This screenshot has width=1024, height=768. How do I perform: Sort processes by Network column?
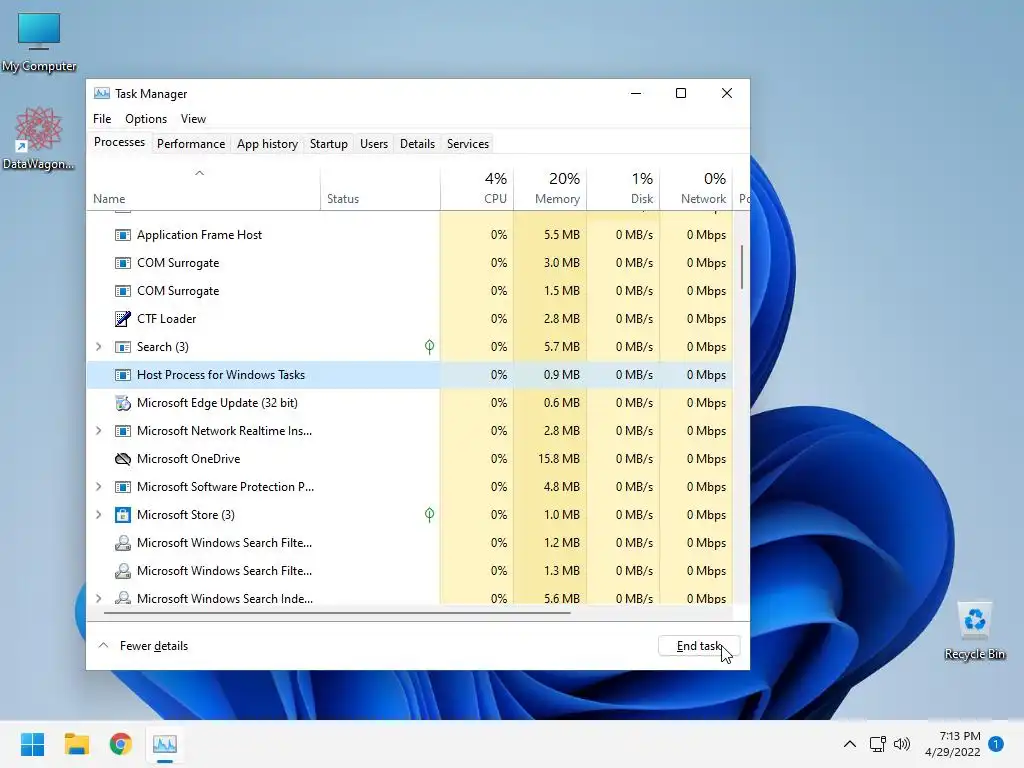pyautogui.click(x=696, y=189)
